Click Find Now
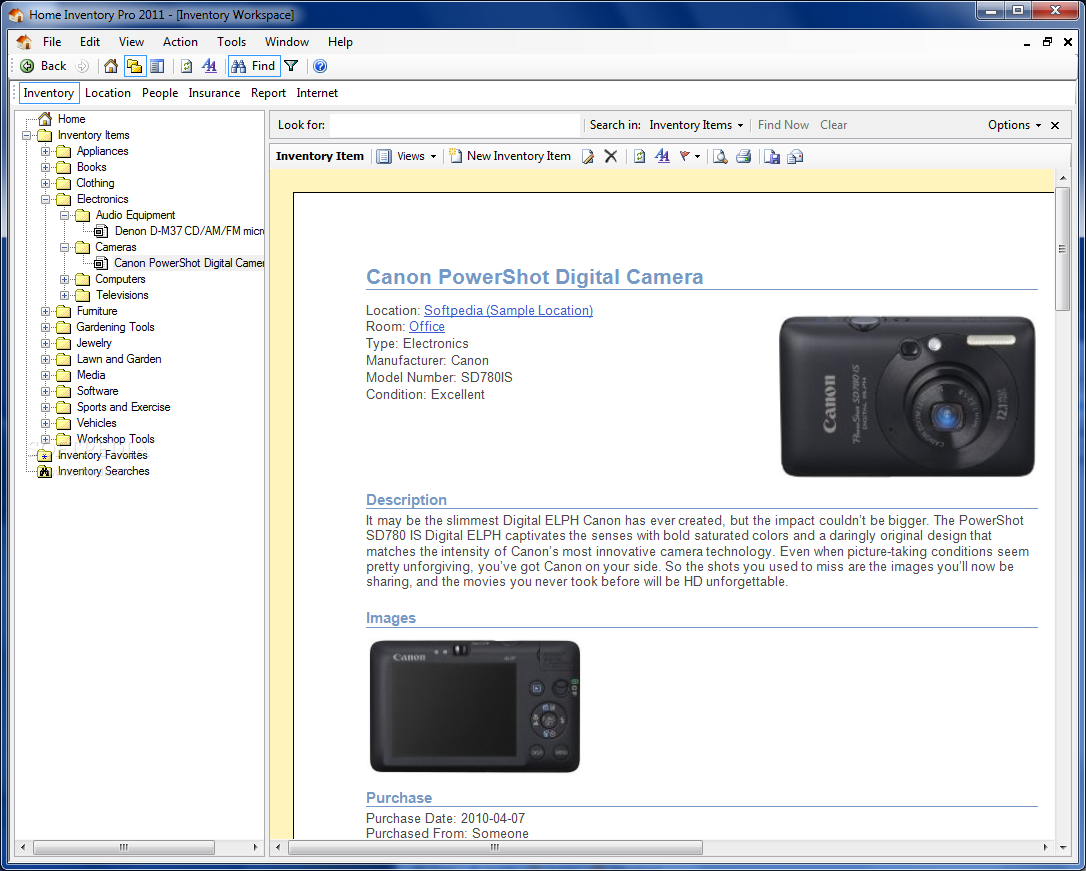1086x871 pixels. click(783, 125)
